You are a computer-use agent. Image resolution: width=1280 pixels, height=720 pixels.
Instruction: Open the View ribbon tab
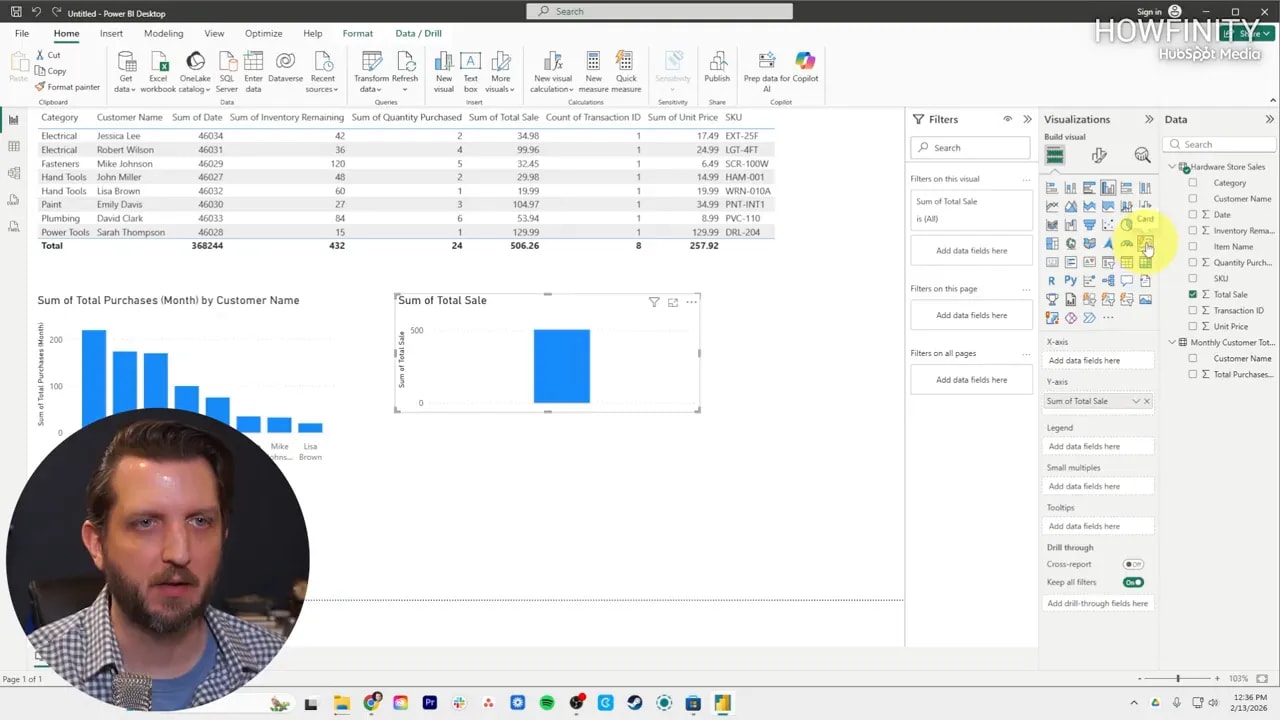click(214, 33)
